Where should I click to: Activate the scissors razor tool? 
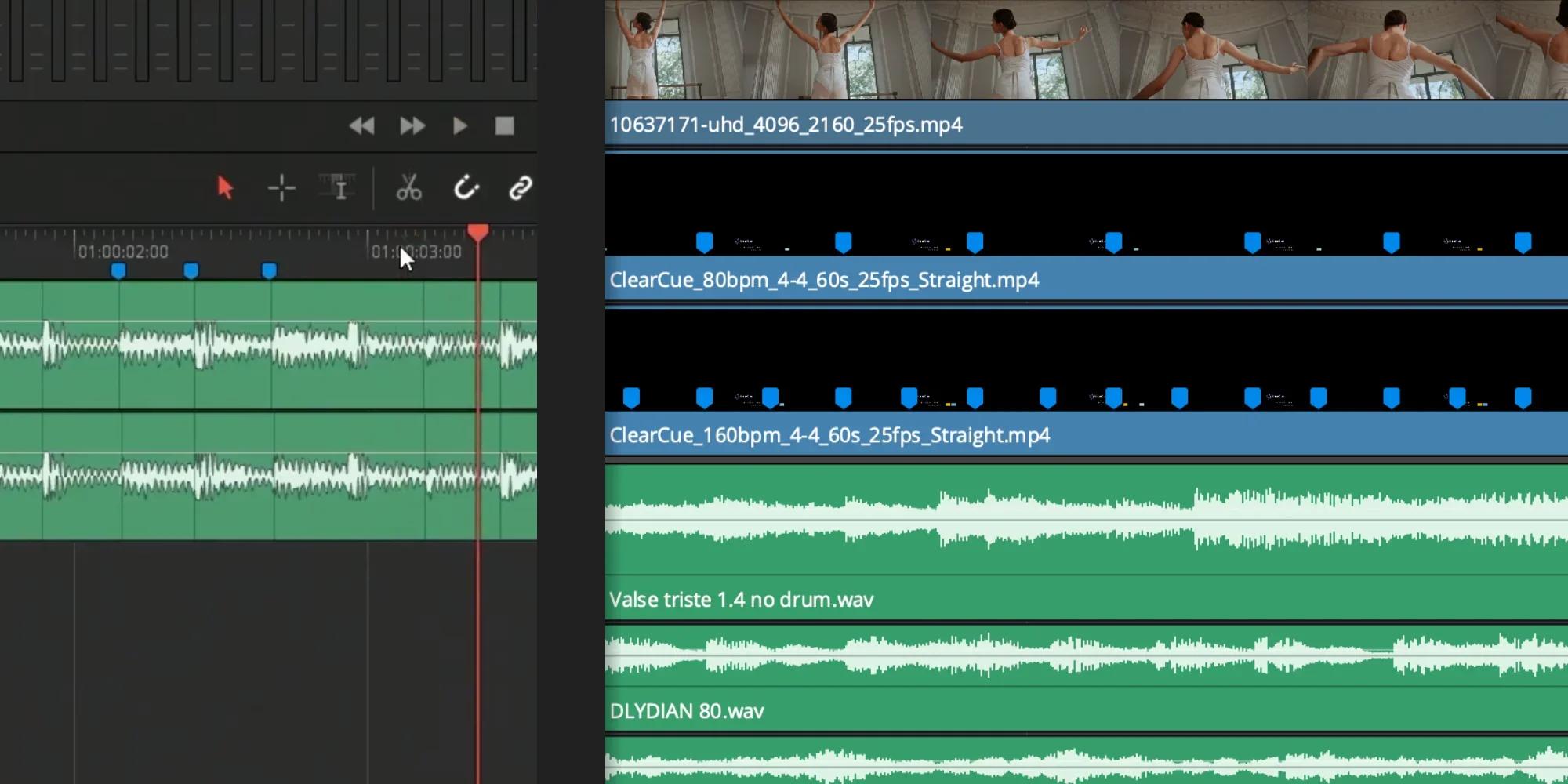coord(408,188)
